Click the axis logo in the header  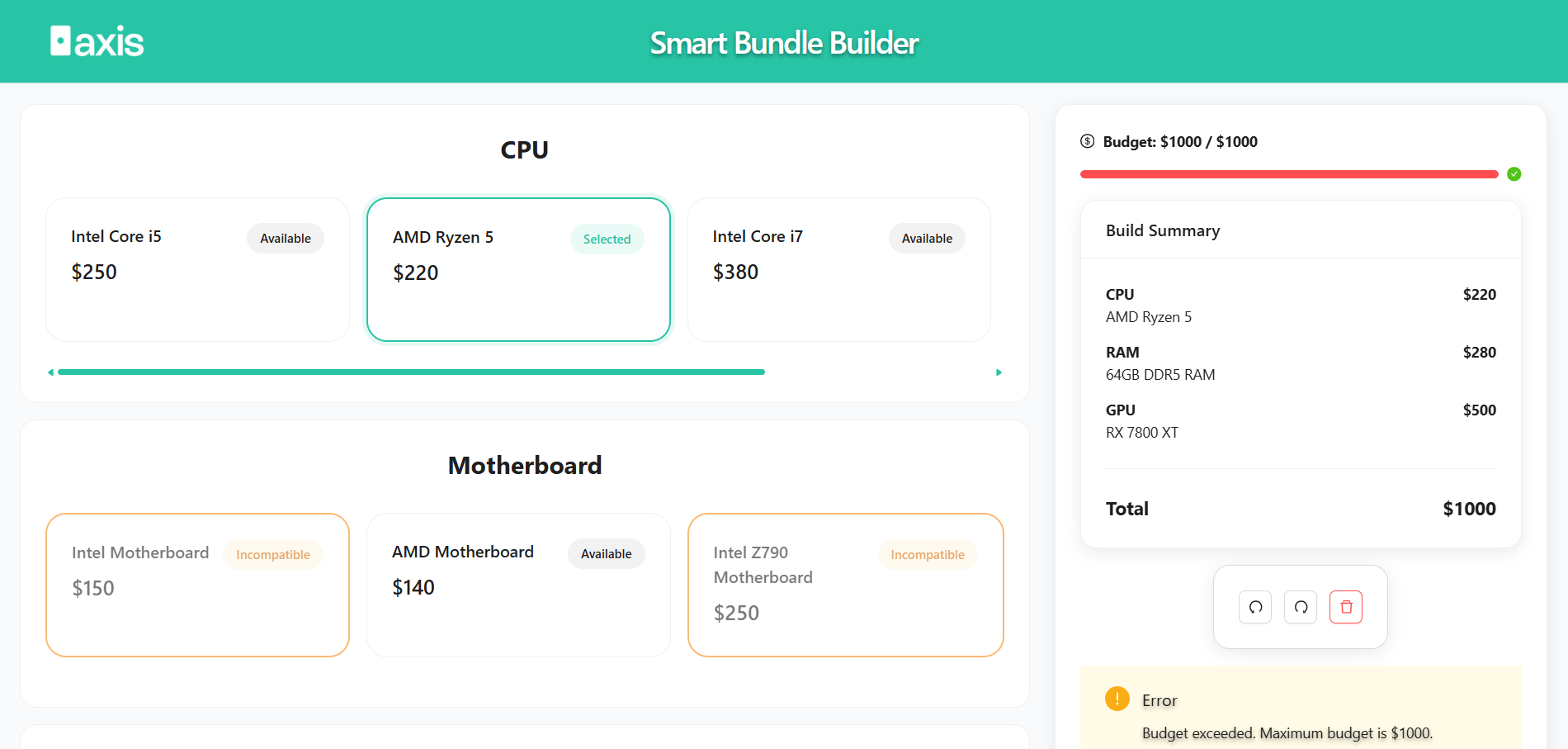[x=97, y=41]
